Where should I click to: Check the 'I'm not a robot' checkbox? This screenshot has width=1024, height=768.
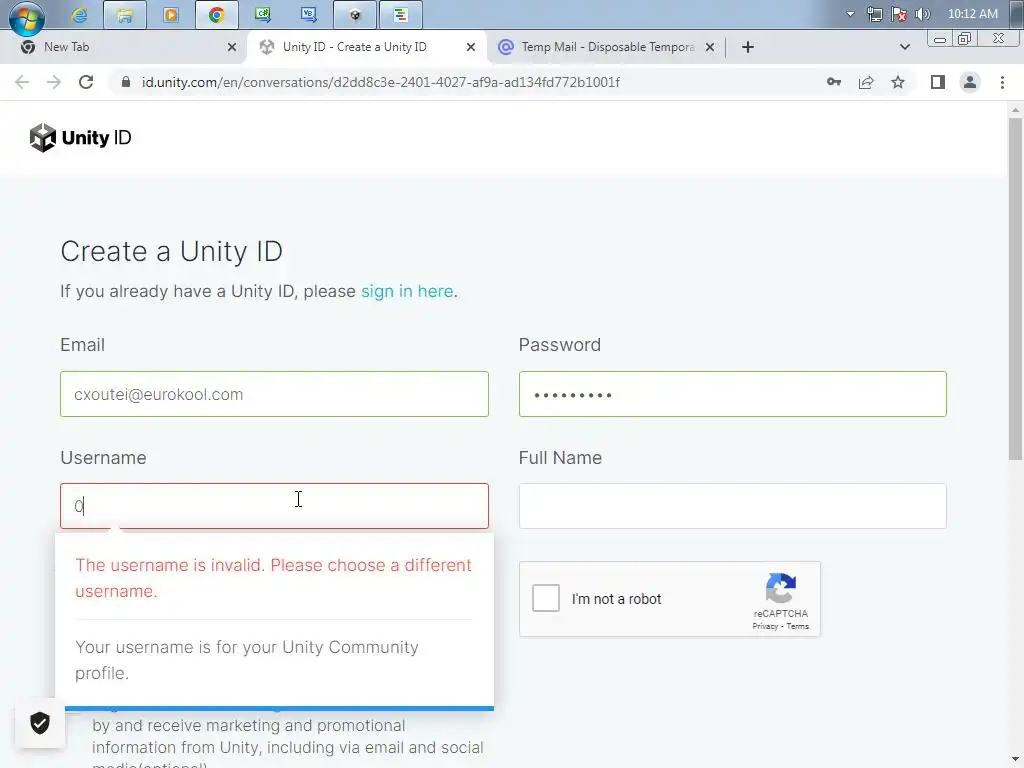click(546, 598)
